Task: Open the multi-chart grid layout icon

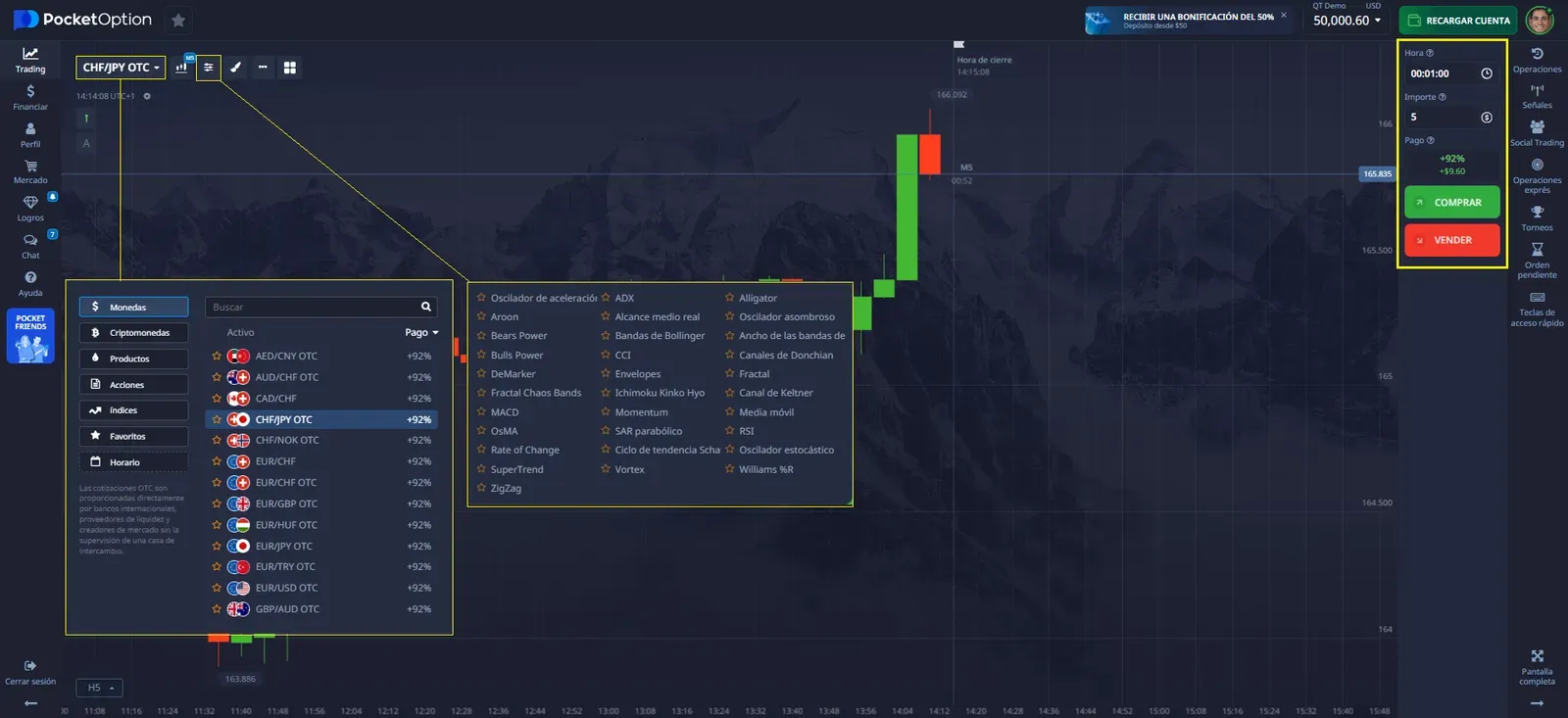Action: pos(290,68)
